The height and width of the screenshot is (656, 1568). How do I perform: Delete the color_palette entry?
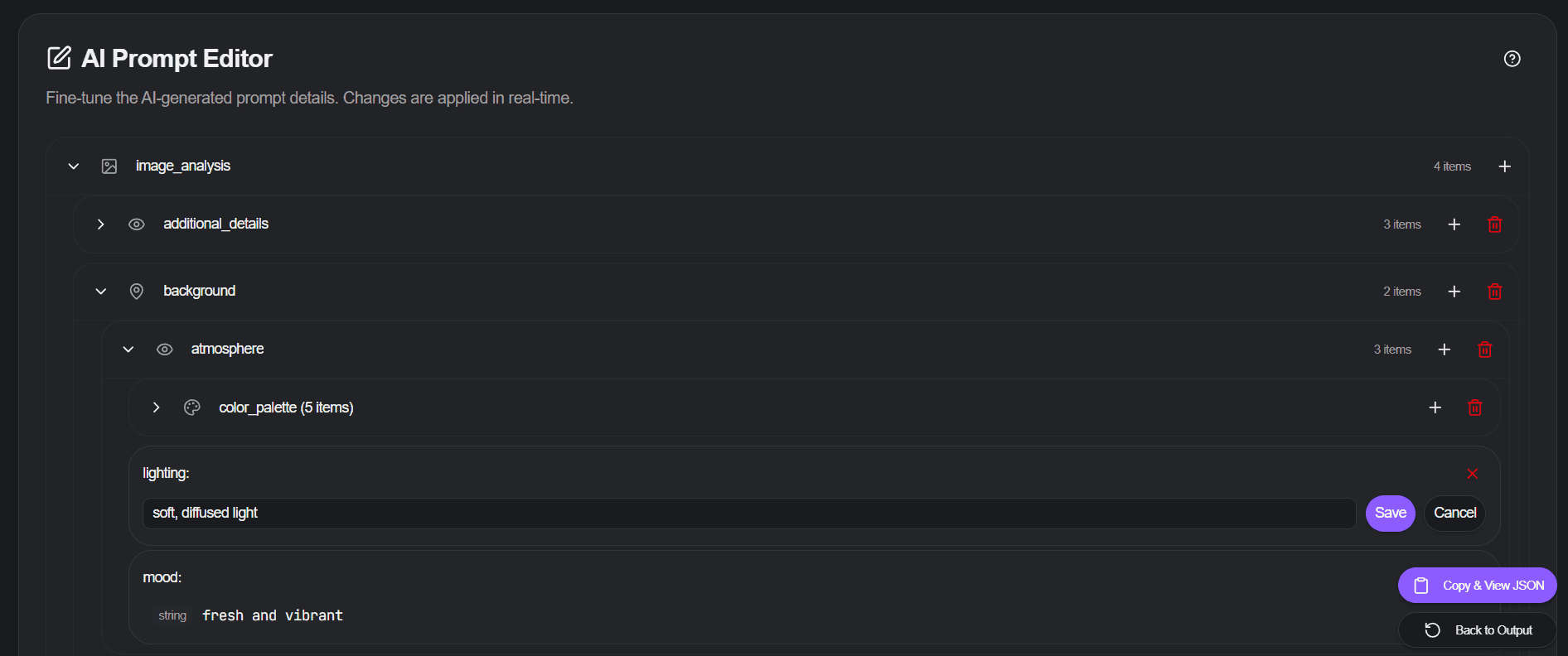tap(1474, 408)
